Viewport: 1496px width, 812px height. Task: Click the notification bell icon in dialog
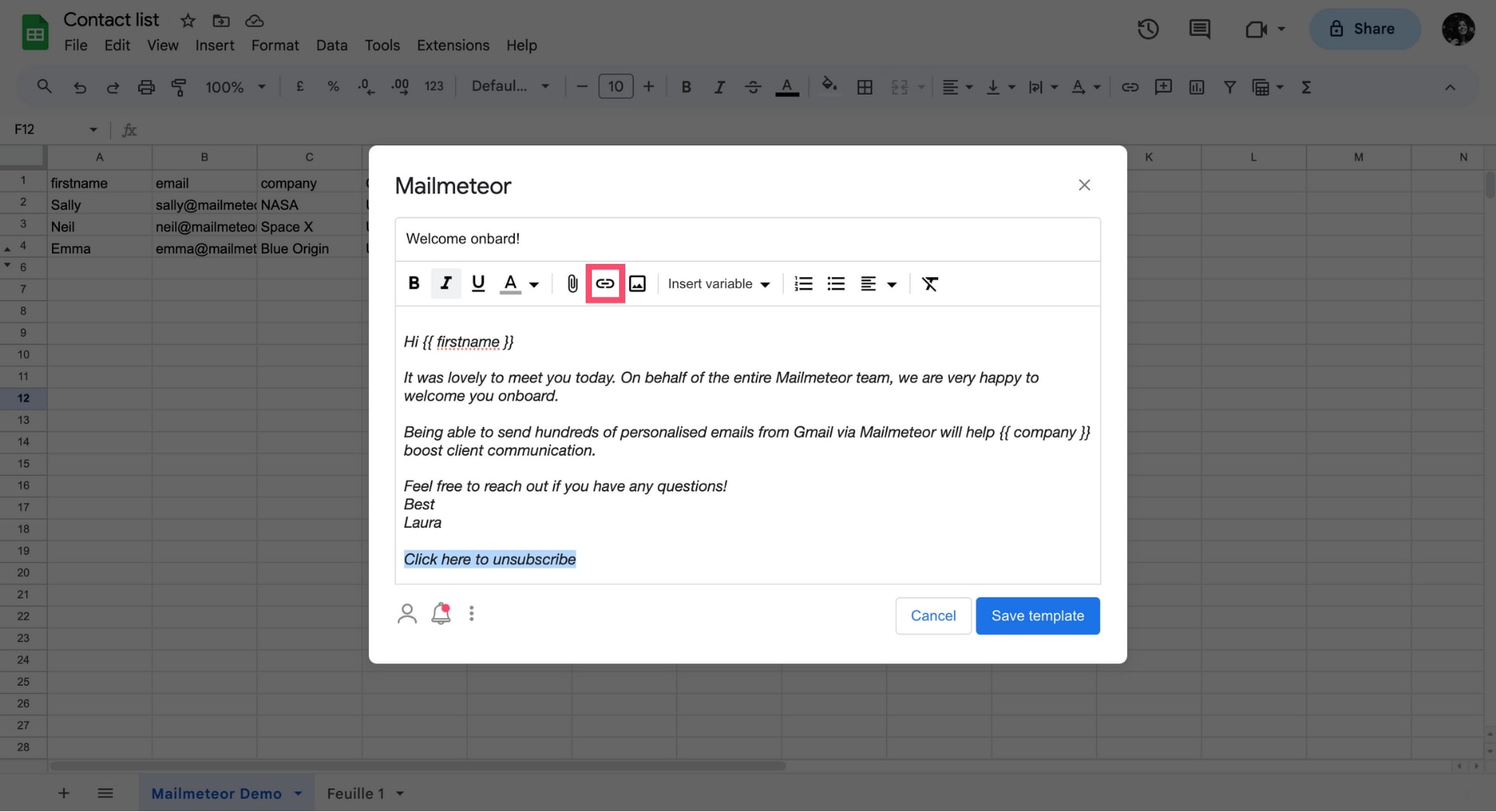(x=441, y=614)
